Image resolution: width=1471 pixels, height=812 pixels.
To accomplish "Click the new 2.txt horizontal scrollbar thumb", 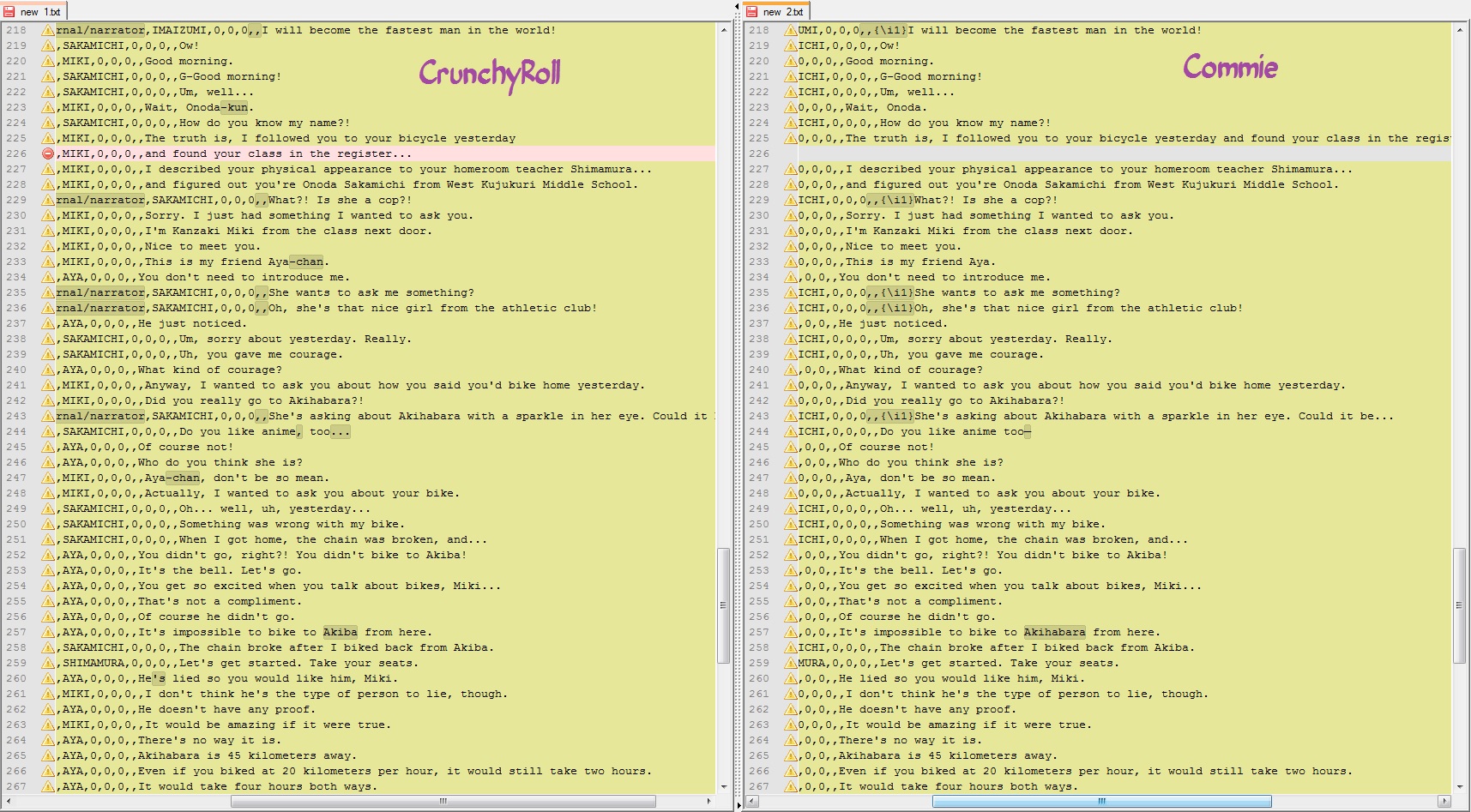I will [1101, 802].
